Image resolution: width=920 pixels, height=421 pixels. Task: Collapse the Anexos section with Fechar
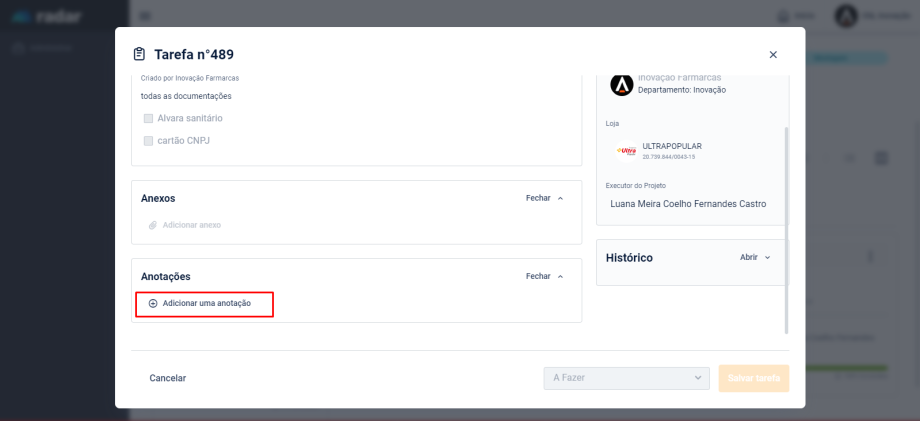point(544,198)
